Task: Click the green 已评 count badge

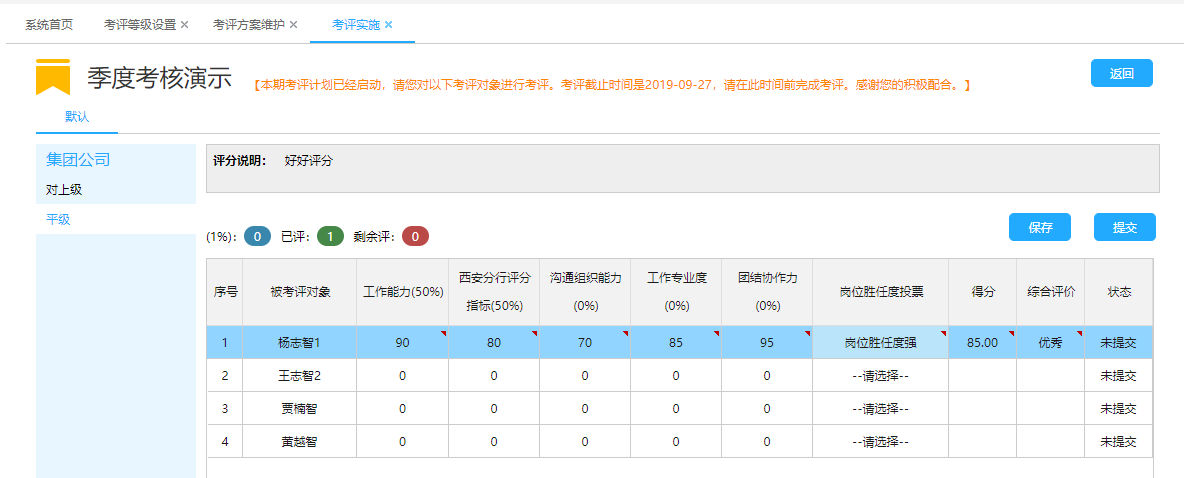Action: click(x=331, y=236)
